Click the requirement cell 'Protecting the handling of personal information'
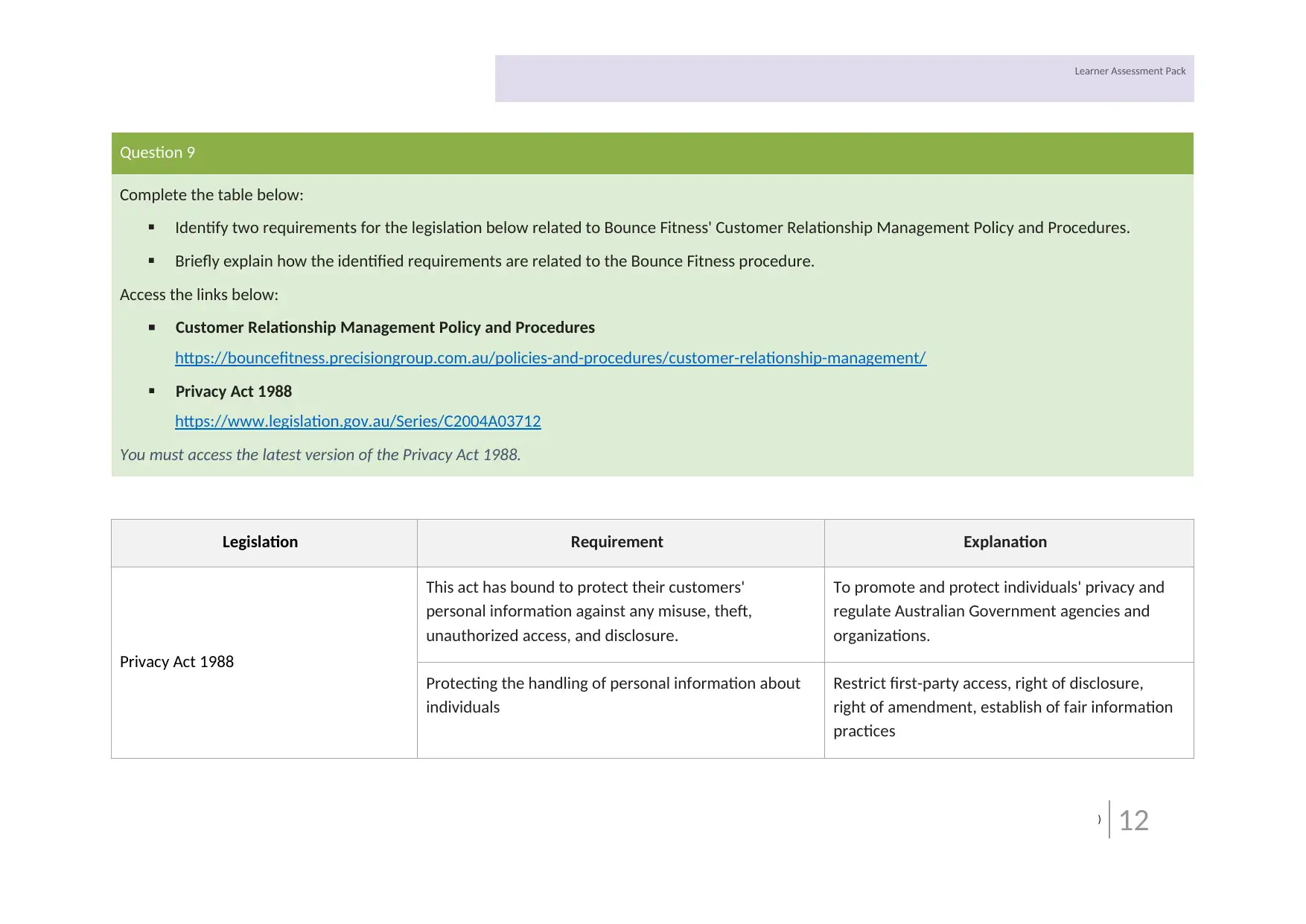1306x924 pixels. click(621, 710)
